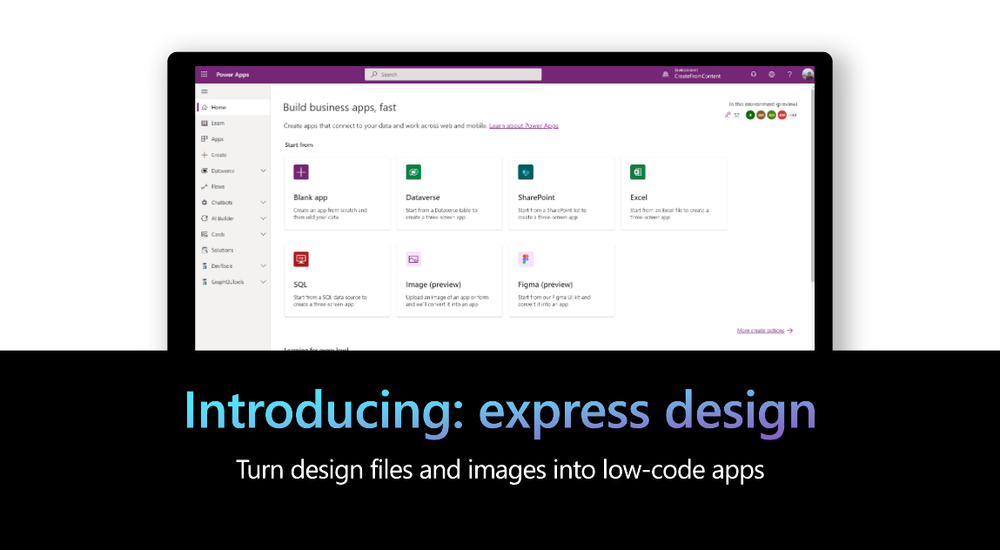The width and height of the screenshot is (1000, 550).
Task: Click the environment icon beside CreateFromContent
Action: click(665, 74)
